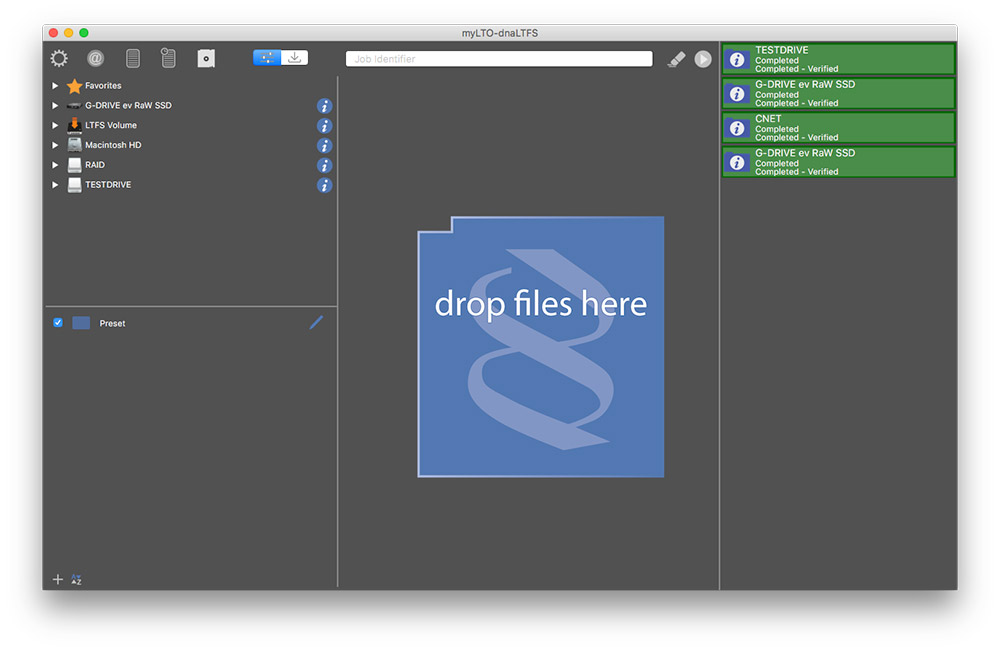Screen dimensions: 1000x651
Task: Switch to the archive sliders mode
Action: [267, 58]
